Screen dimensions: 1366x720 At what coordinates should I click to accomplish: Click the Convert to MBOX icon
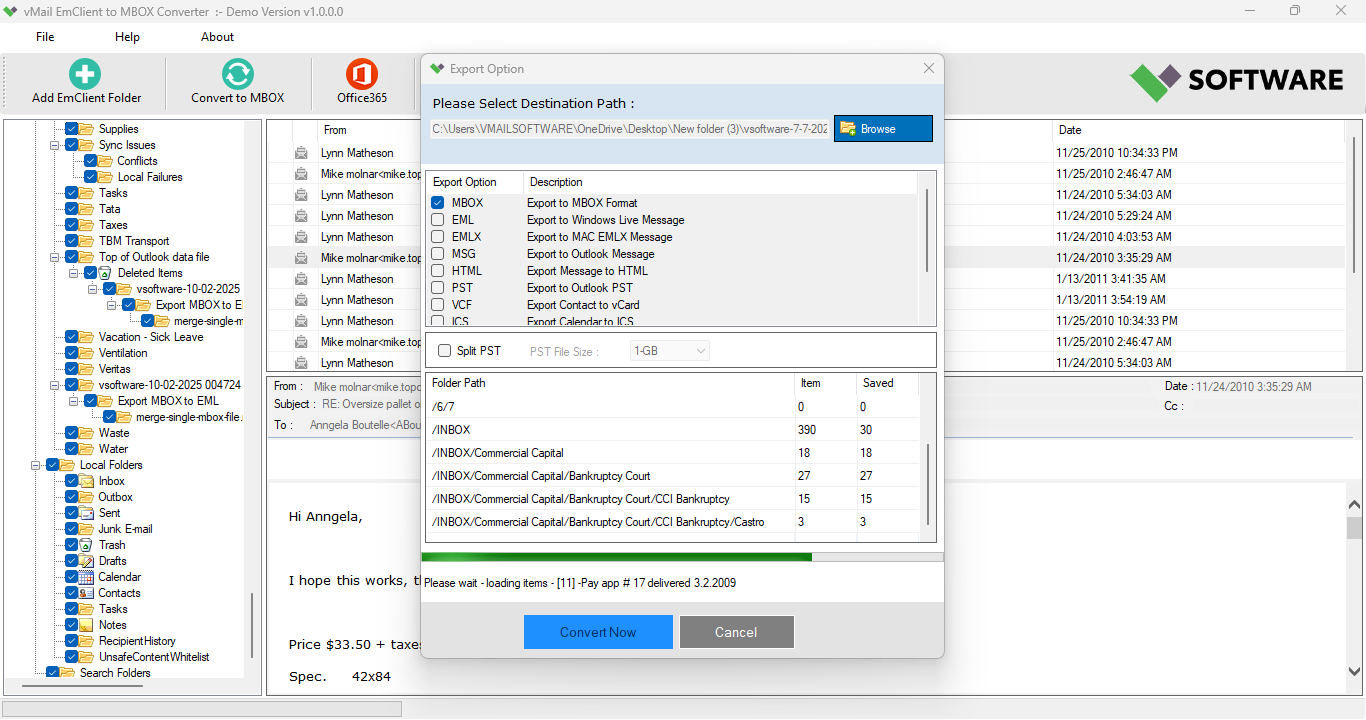237,74
